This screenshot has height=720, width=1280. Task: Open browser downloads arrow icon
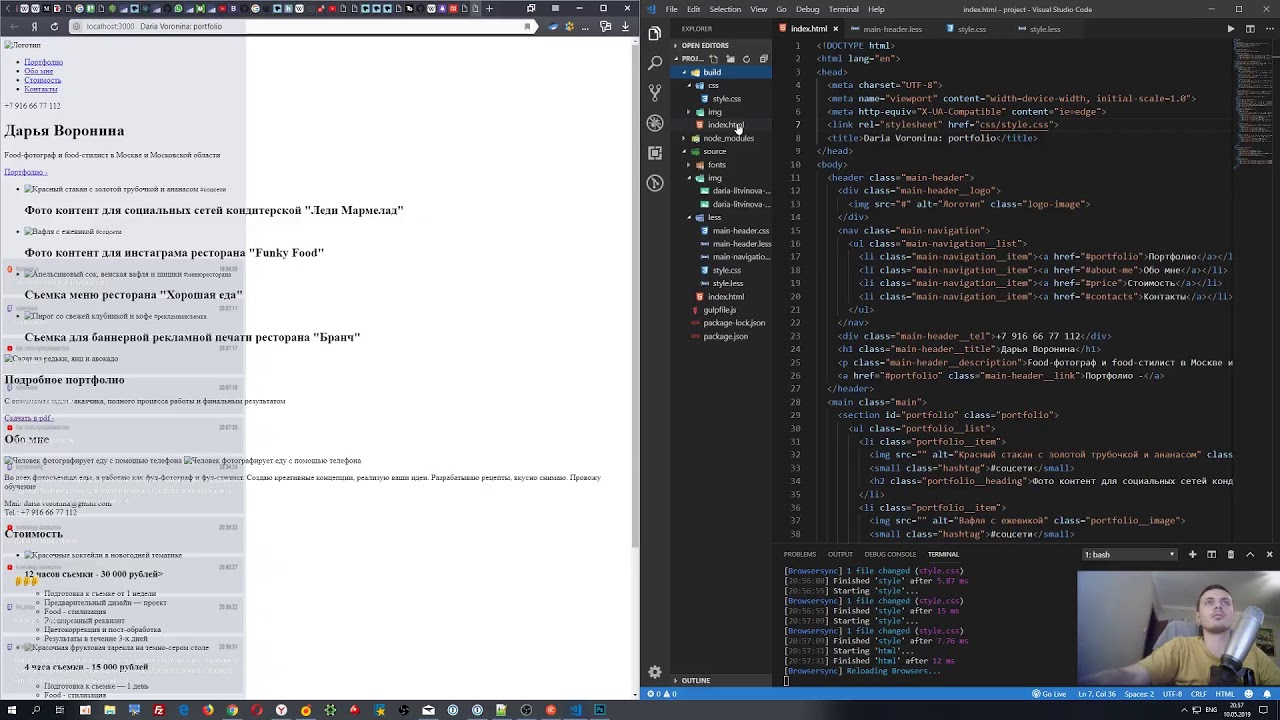click(625, 26)
